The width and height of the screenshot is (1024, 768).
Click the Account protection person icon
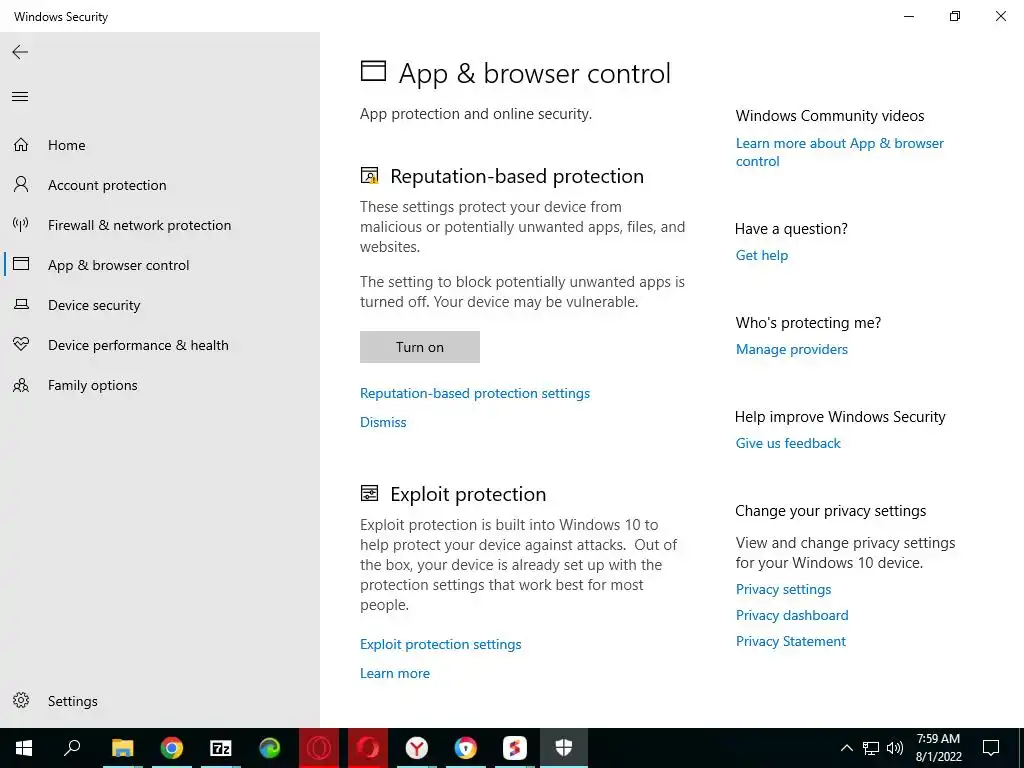[x=21, y=184]
